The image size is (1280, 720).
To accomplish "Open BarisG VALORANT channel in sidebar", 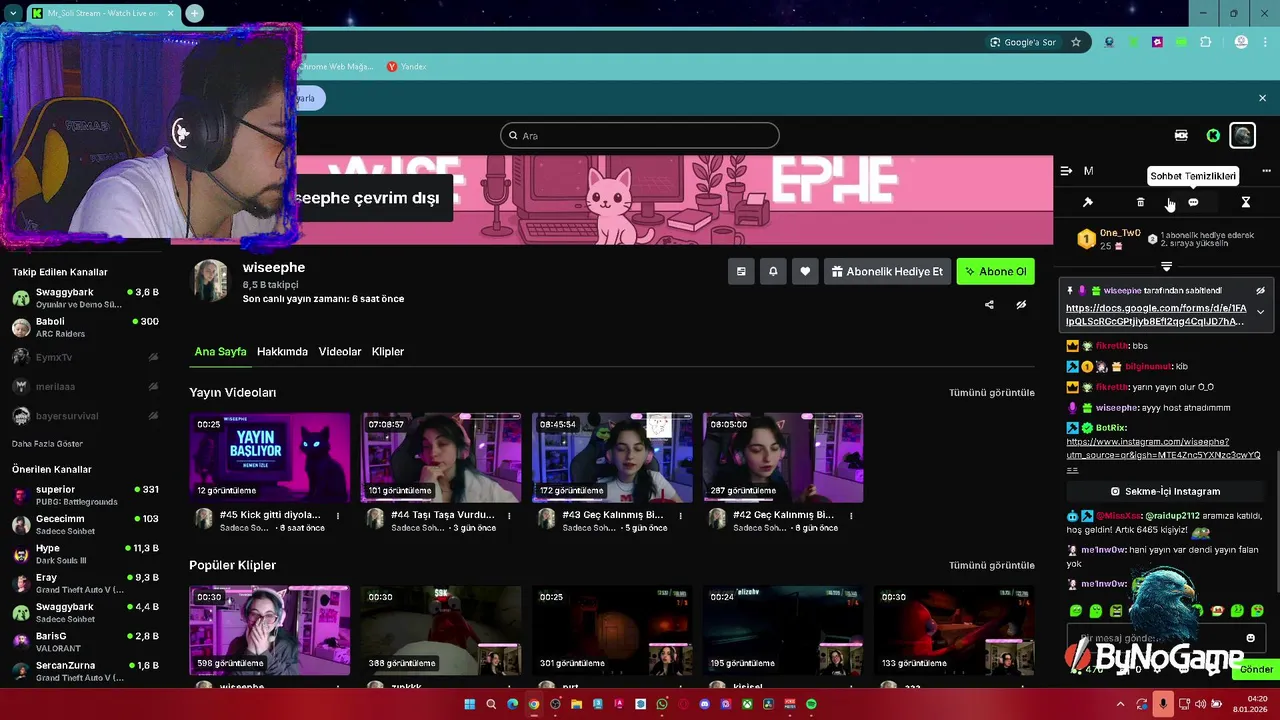I will [85, 641].
